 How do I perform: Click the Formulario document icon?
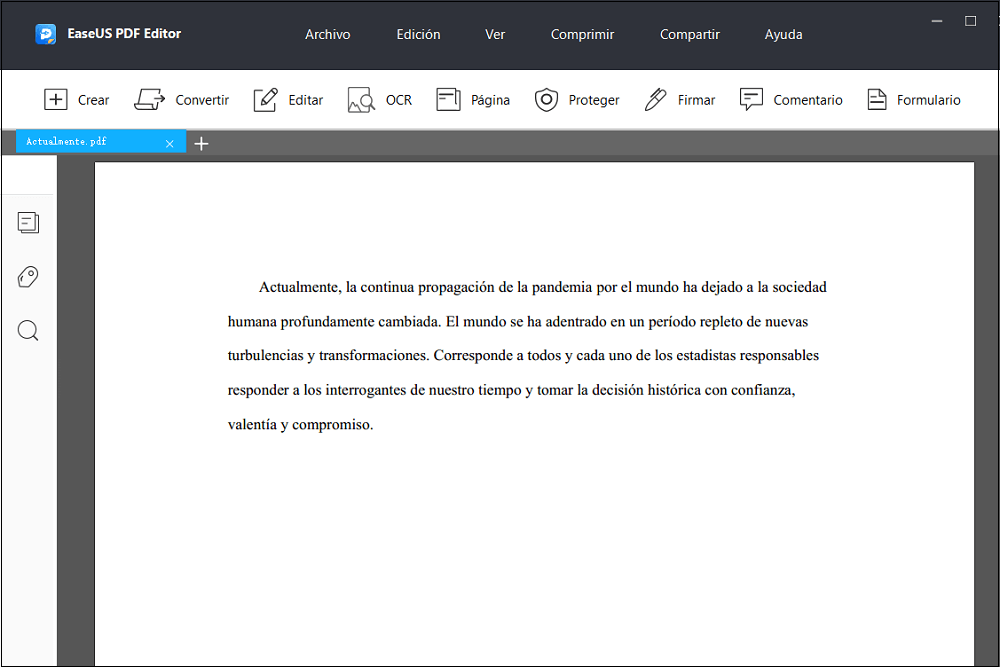click(877, 99)
